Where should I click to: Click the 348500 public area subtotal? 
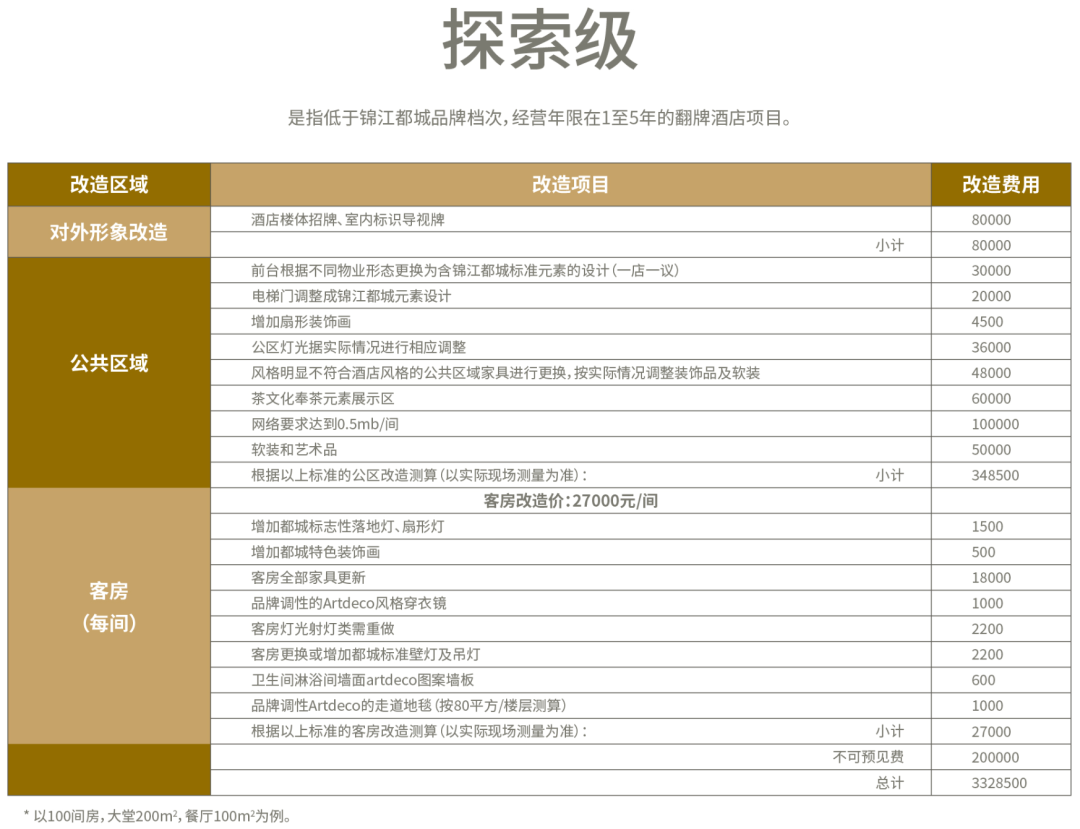(995, 476)
